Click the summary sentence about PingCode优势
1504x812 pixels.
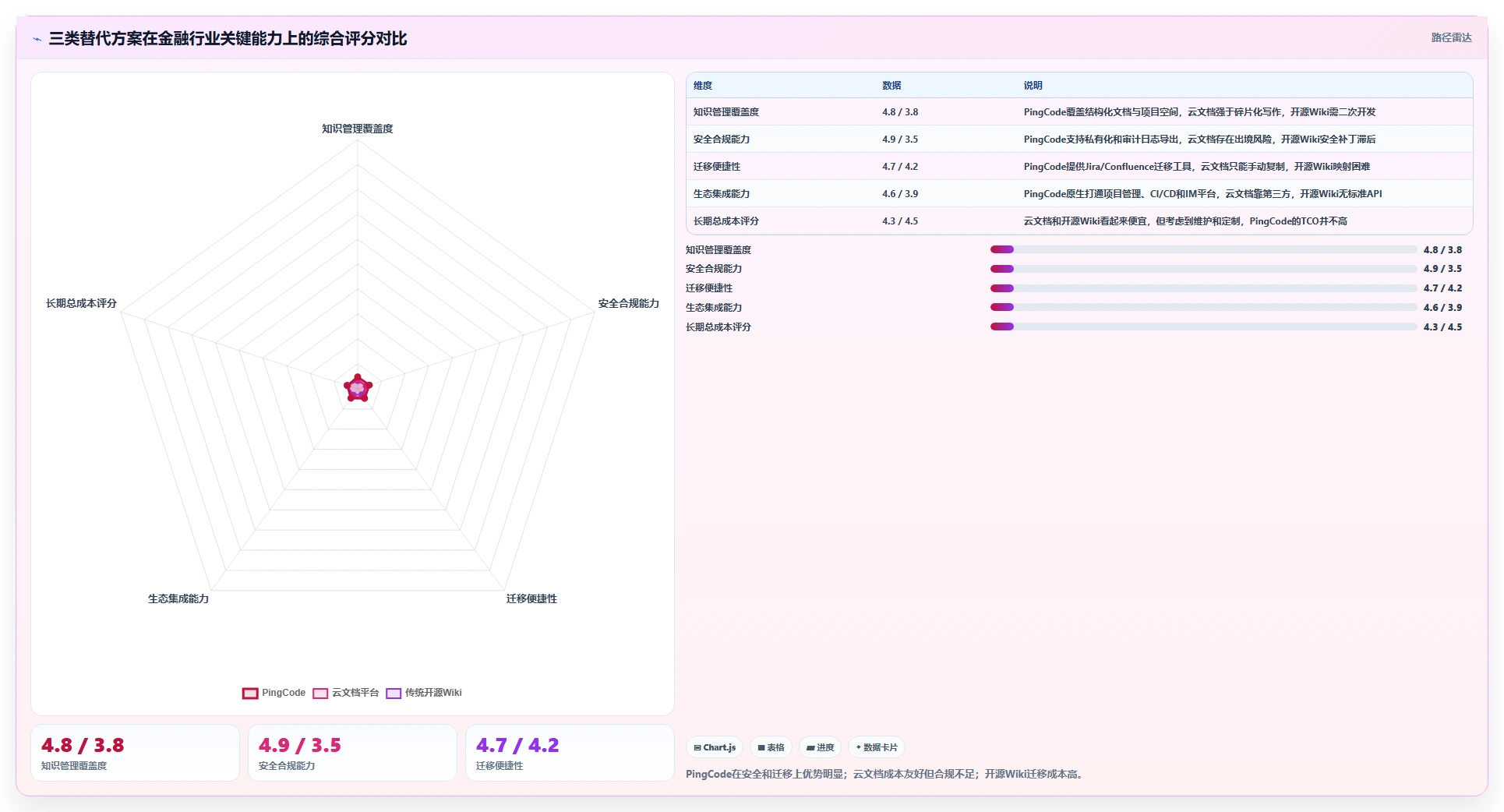(886, 774)
